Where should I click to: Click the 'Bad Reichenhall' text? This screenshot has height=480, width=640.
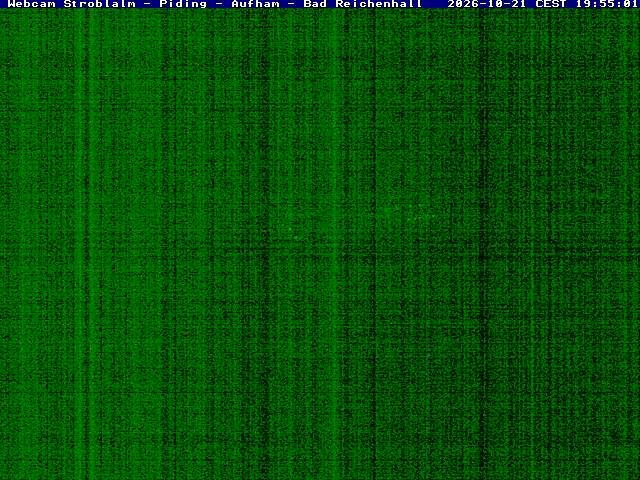(x=363, y=4)
